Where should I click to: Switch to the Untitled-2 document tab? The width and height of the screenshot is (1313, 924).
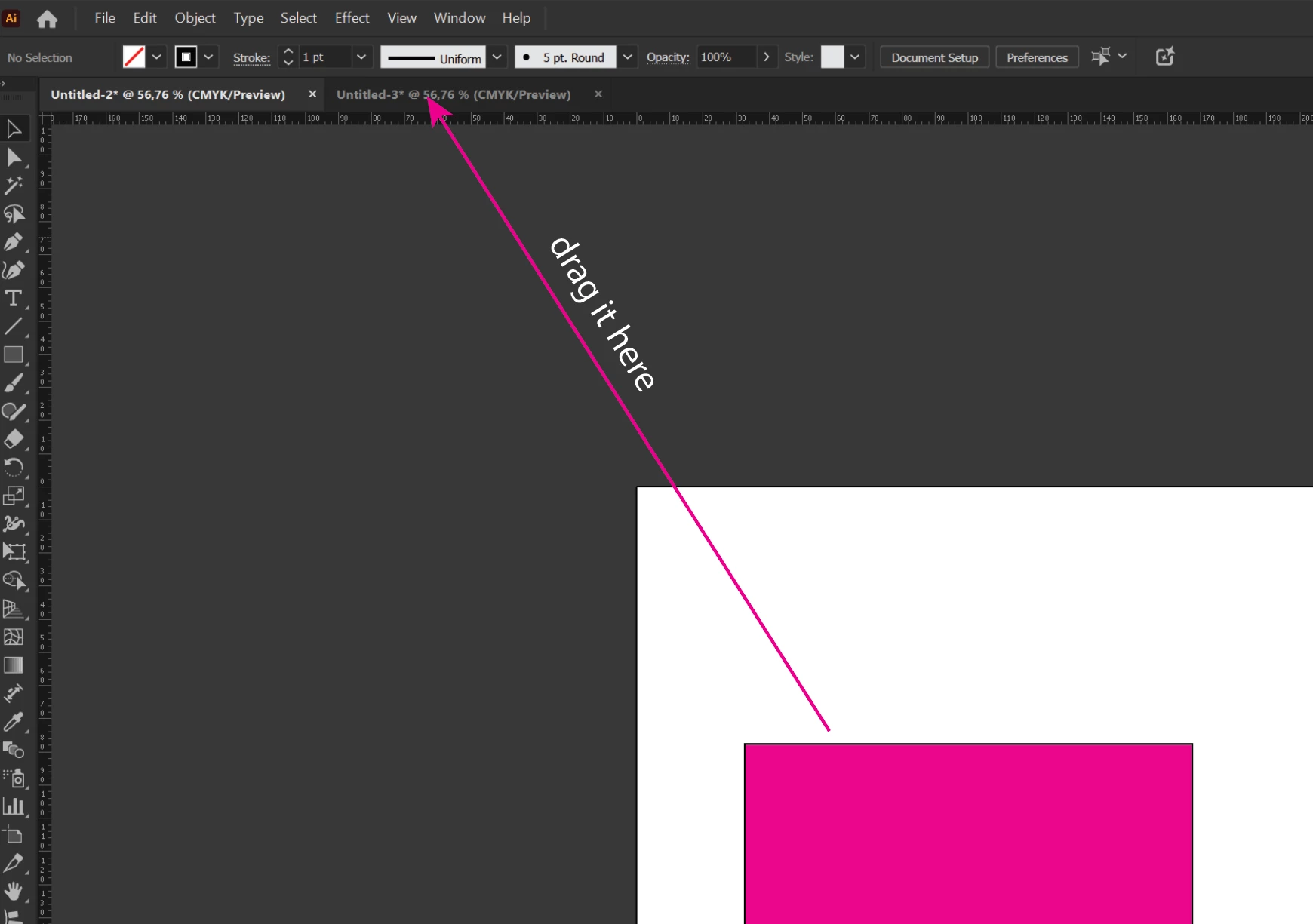pyautogui.click(x=168, y=94)
